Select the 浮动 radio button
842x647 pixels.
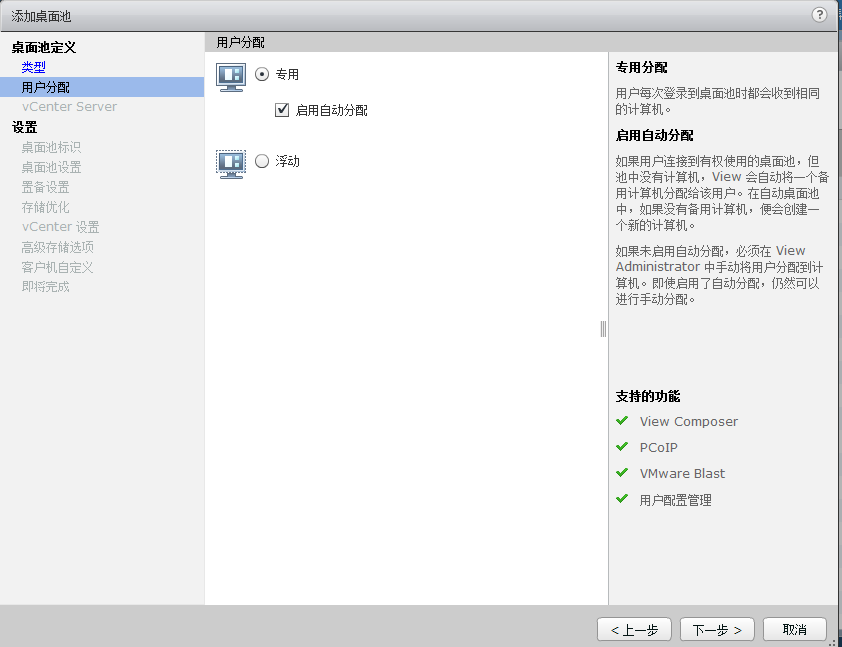tap(262, 161)
